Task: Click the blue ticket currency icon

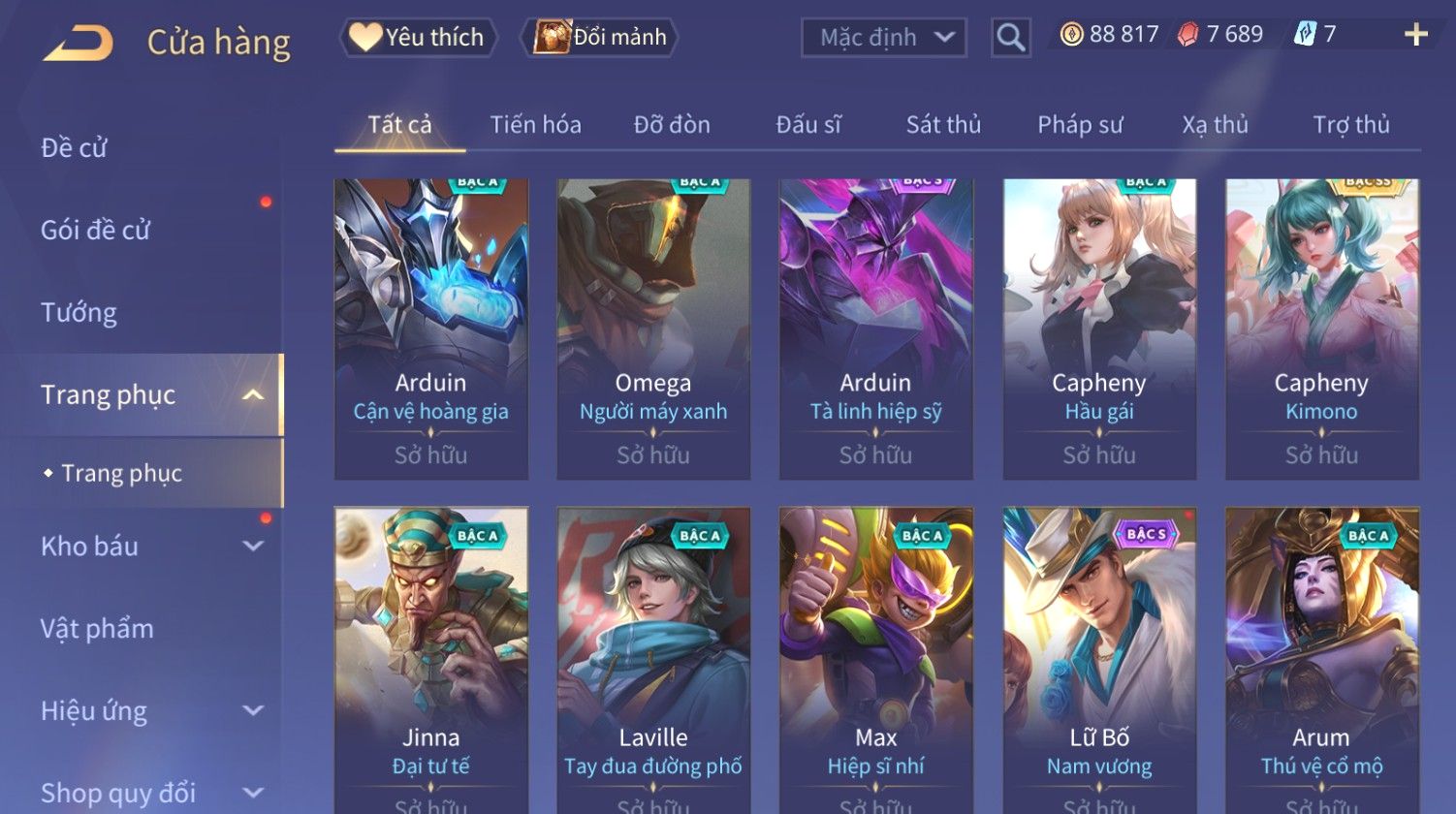Action: [x=1305, y=35]
